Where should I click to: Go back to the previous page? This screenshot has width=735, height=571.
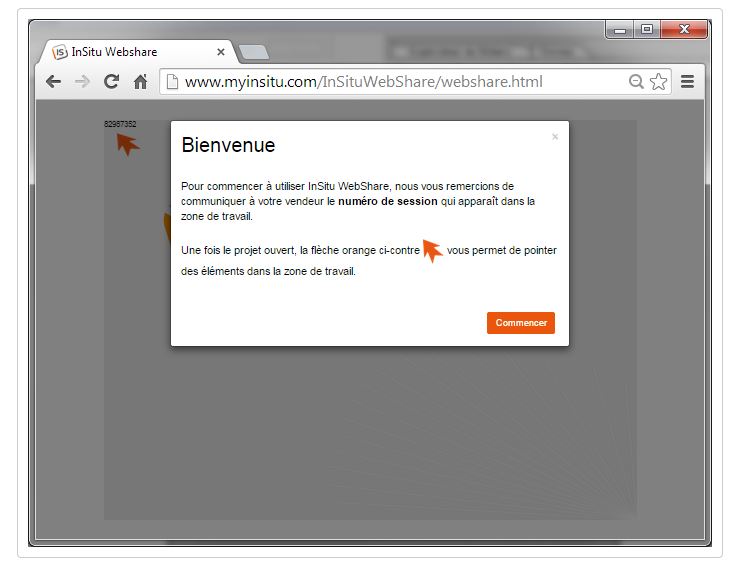[x=53, y=82]
